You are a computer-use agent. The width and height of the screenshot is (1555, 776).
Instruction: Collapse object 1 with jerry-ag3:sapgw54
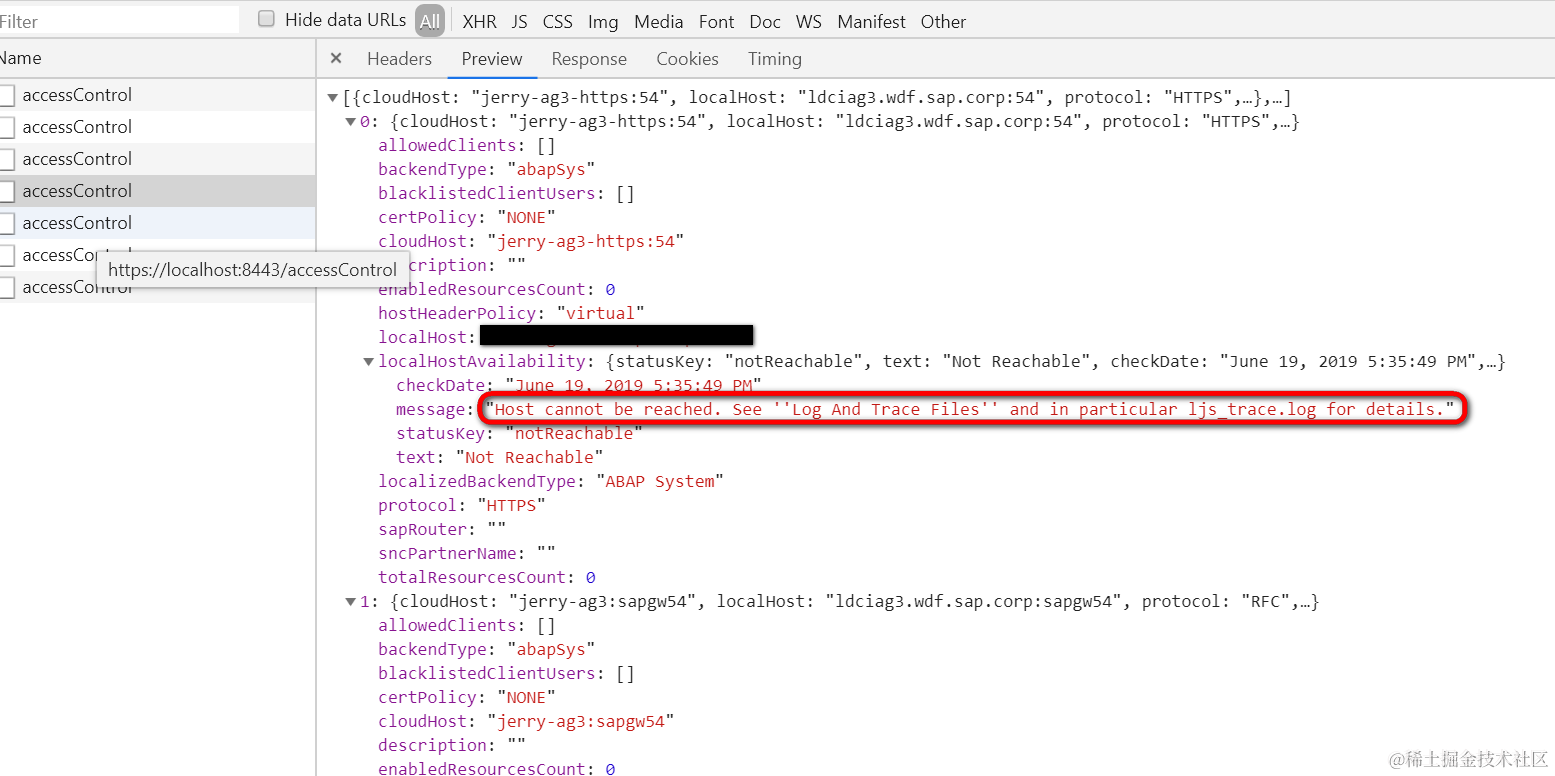(x=351, y=602)
